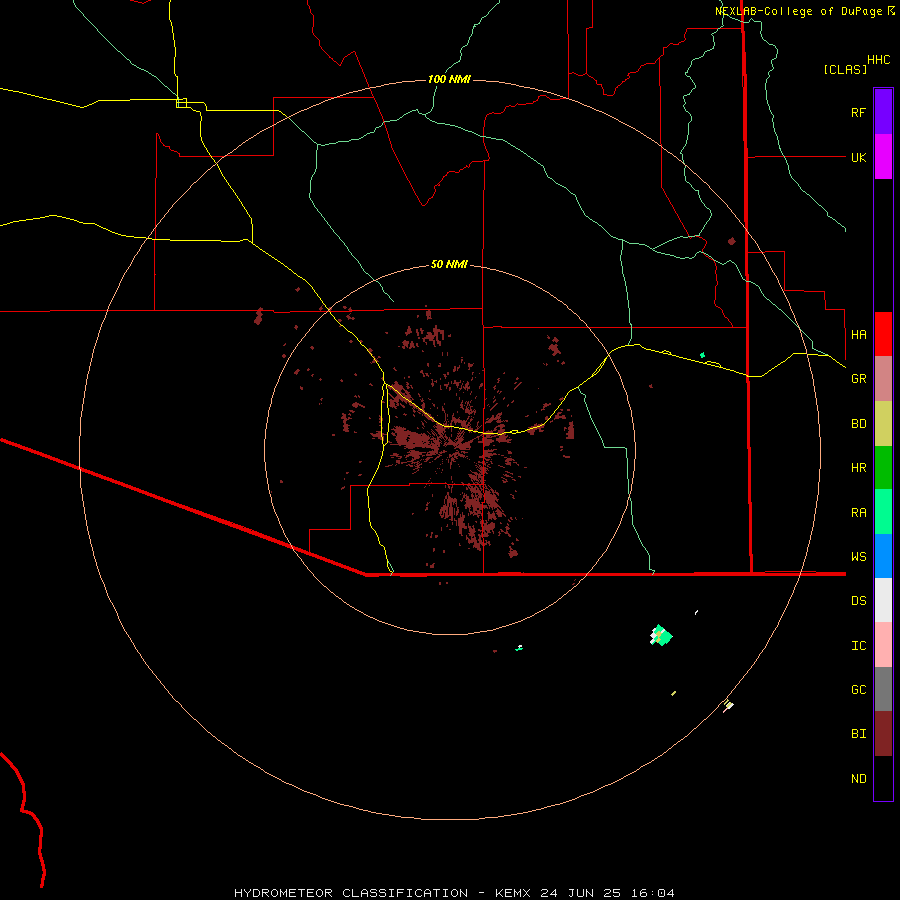The height and width of the screenshot is (900, 900).
Task: Click the purple RF legend color swatch
Action: pos(883,112)
